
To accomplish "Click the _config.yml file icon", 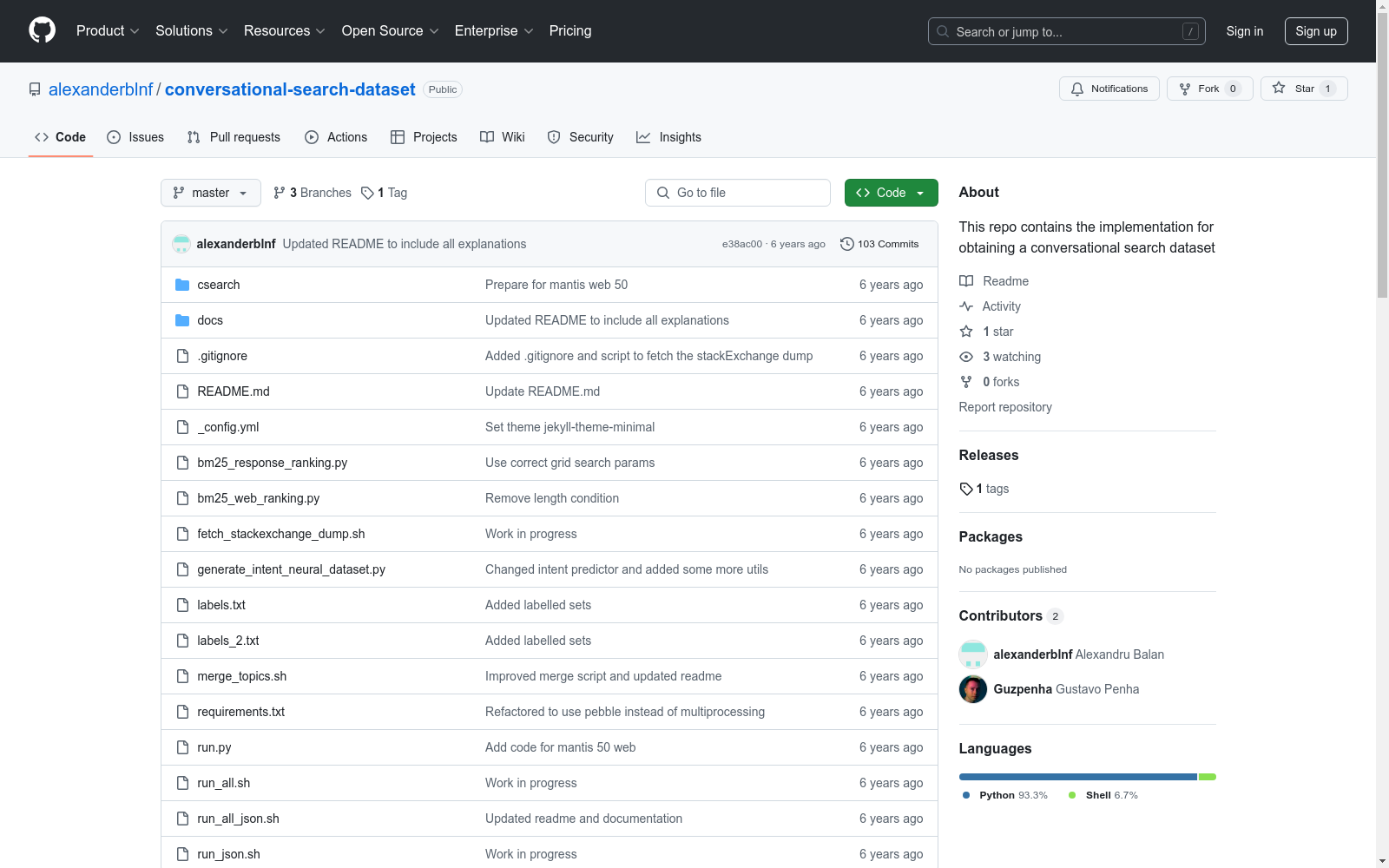I will pos(182,427).
